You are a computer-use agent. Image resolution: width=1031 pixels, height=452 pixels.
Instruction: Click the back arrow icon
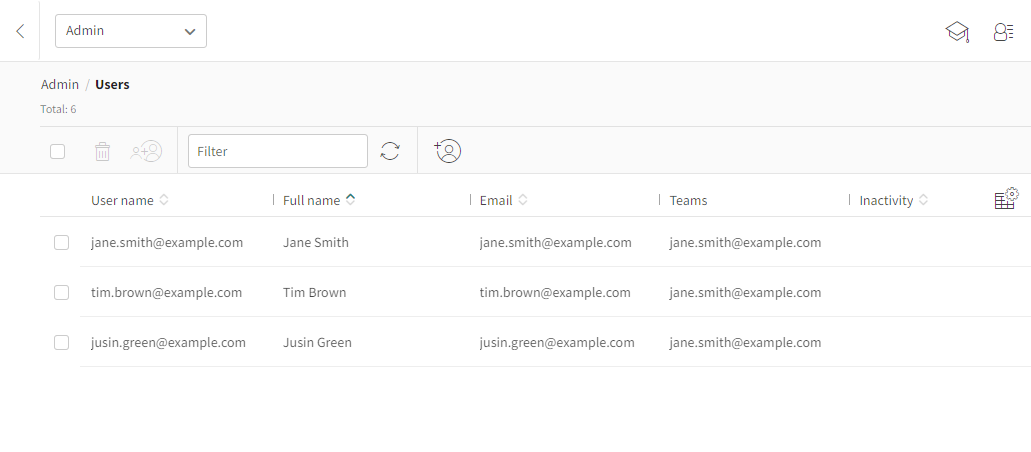tap(20, 31)
